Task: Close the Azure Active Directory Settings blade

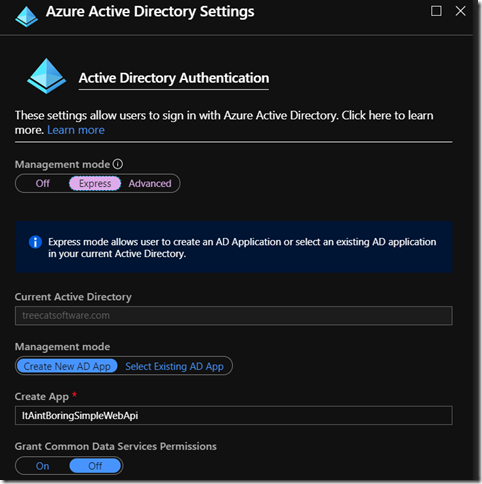Action: (x=461, y=11)
